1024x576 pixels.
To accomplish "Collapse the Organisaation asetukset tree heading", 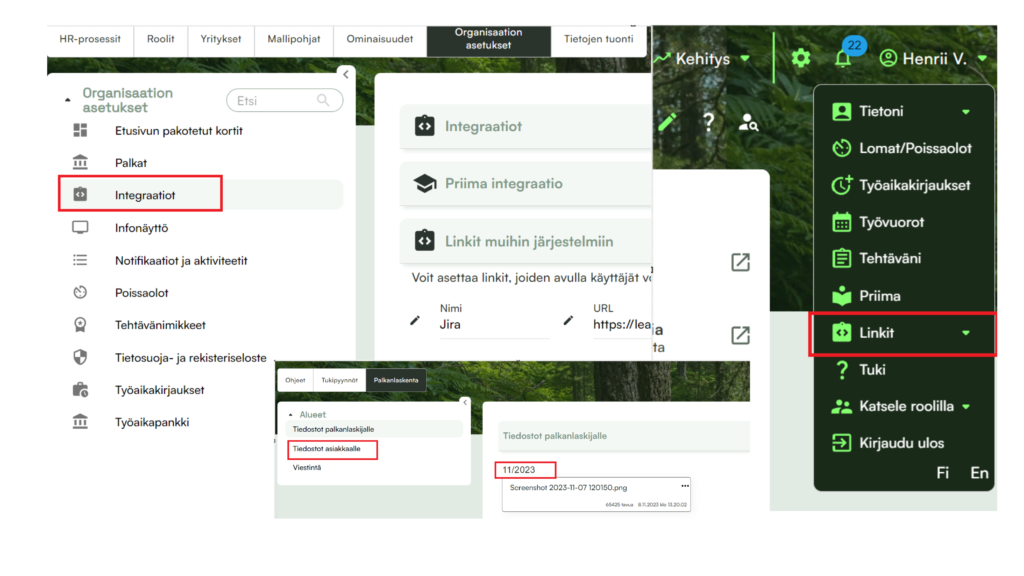I will click(68, 100).
